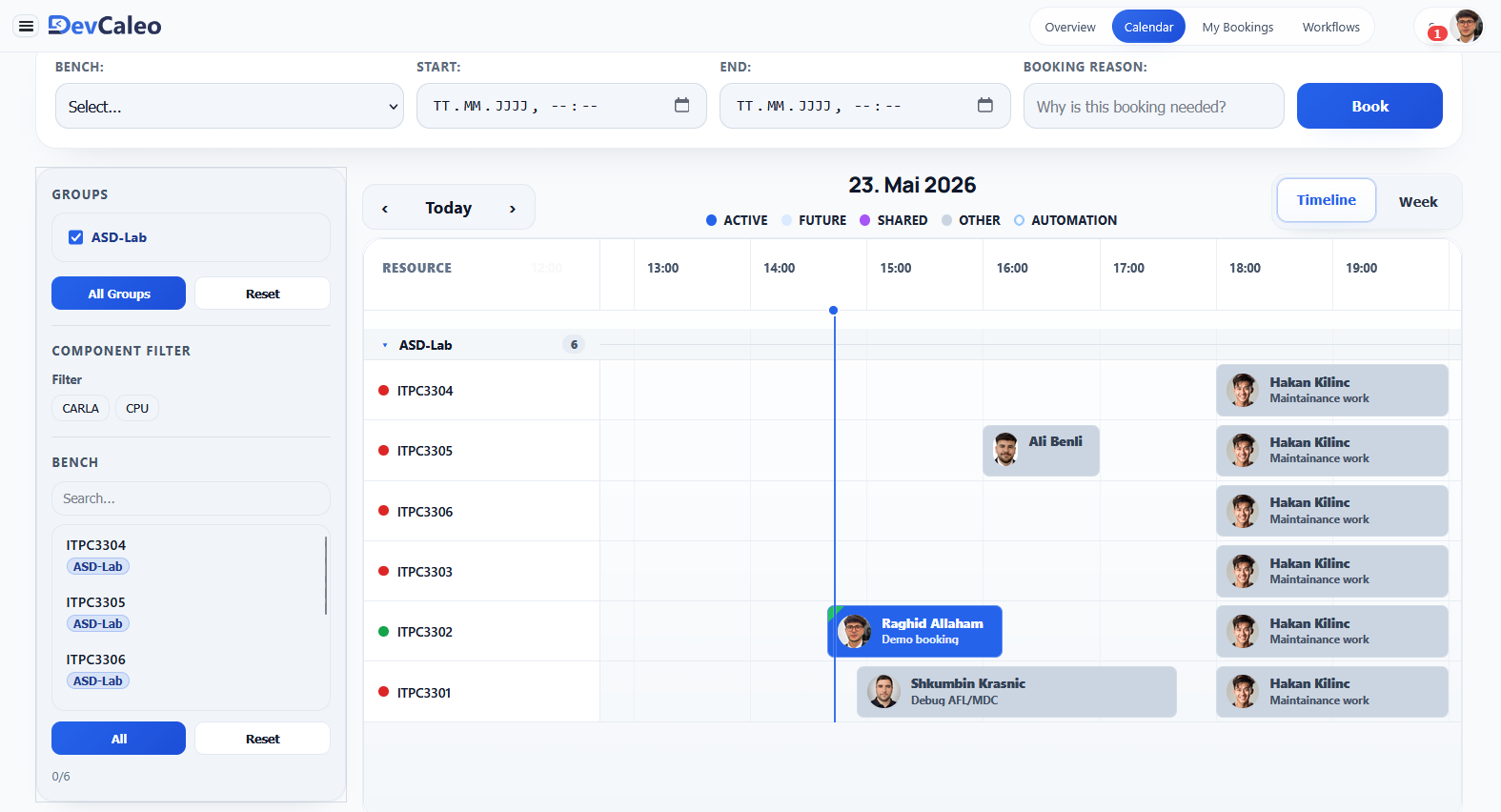Click the bench Search field

(191, 498)
